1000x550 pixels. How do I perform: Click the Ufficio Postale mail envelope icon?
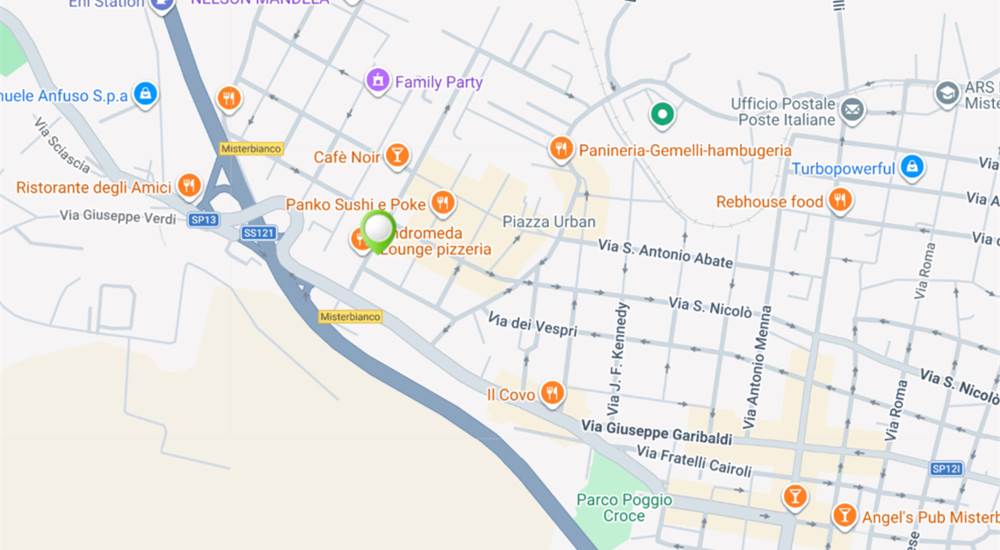click(x=851, y=110)
